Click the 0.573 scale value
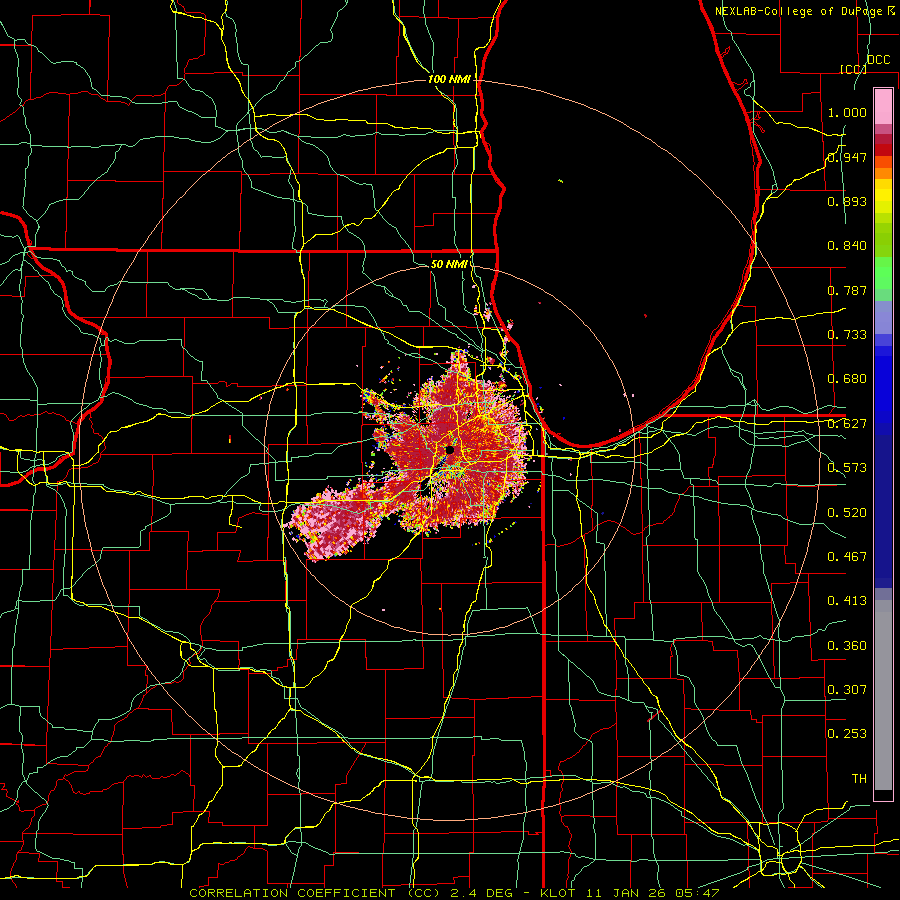This screenshot has width=900, height=900. pyautogui.click(x=847, y=468)
